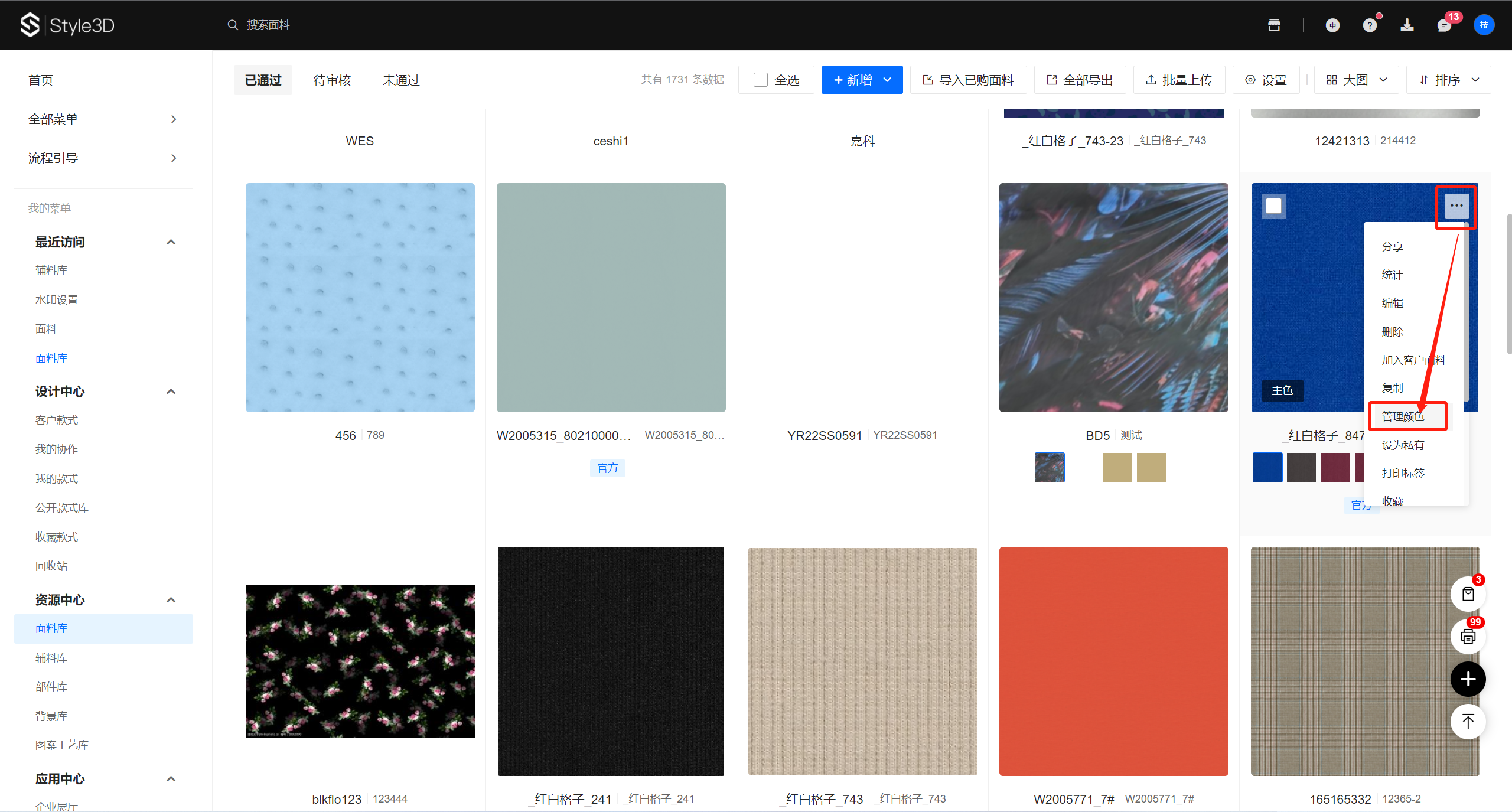Click the 批量上传 button

click(1179, 80)
